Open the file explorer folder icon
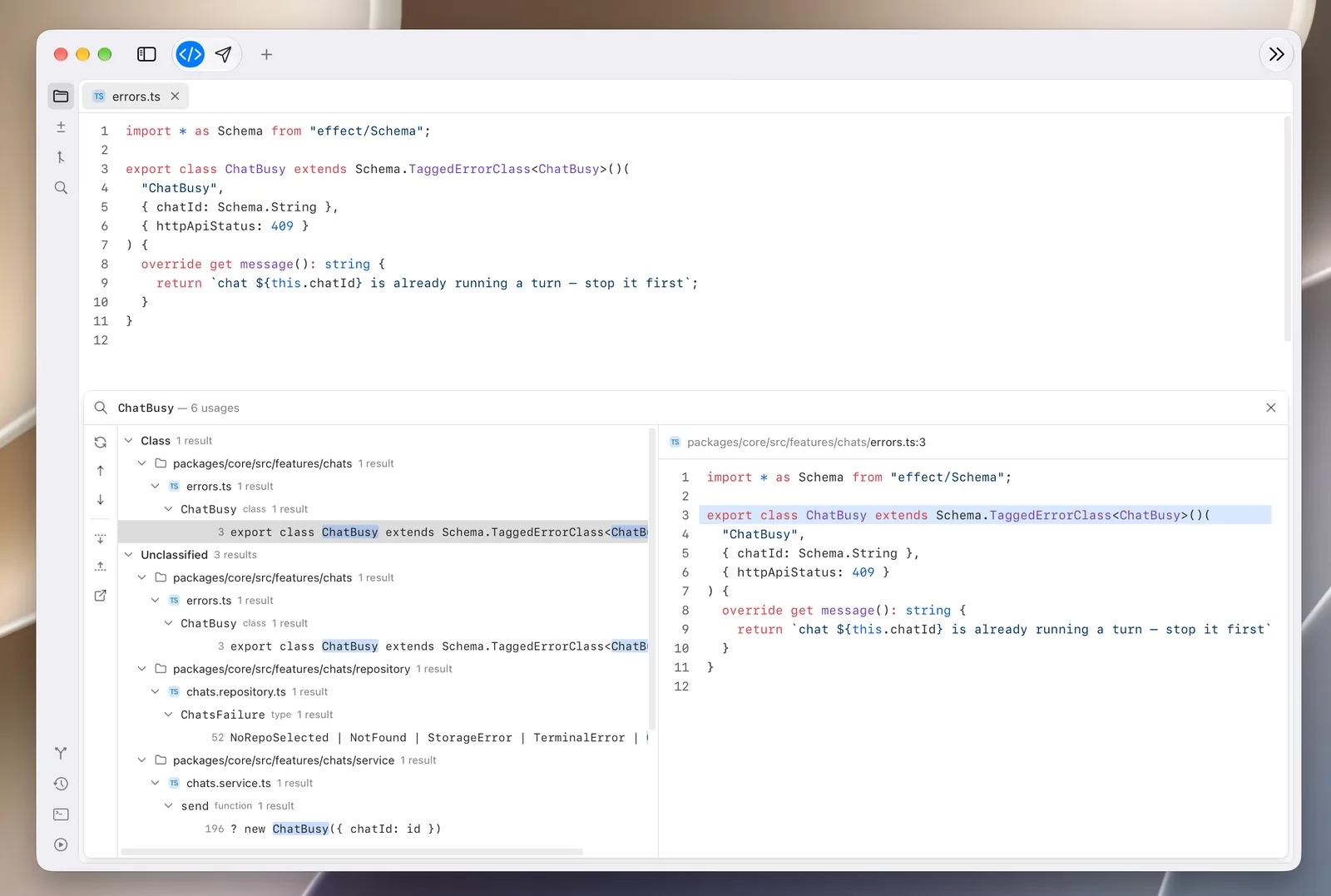The height and width of the screenshot is (896, 1331). click(61, 97)
